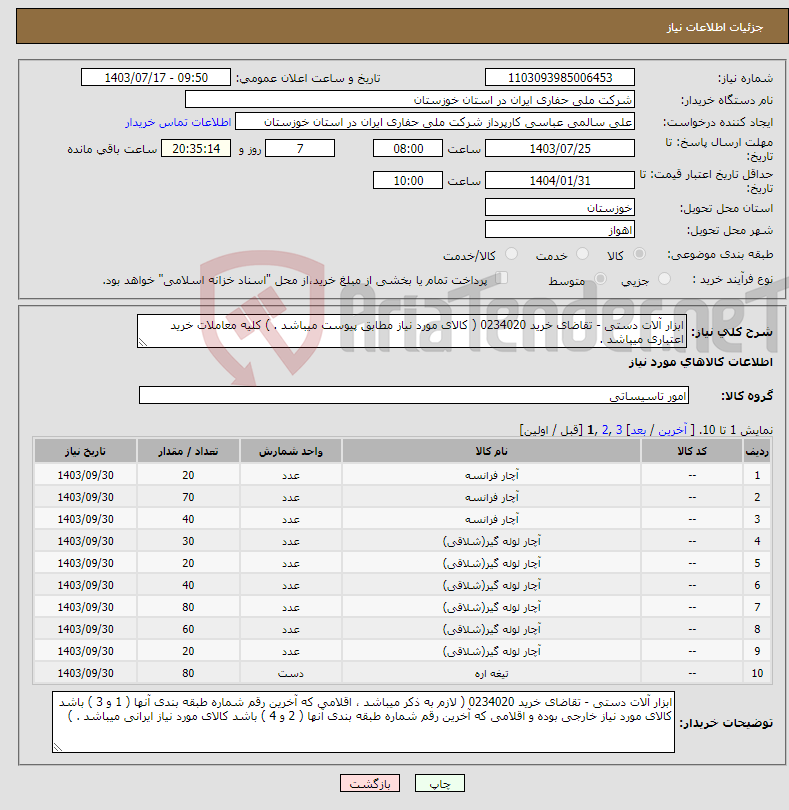
Task: Select the کالا/خدمت radio button
Action: [x=511, y=254]
